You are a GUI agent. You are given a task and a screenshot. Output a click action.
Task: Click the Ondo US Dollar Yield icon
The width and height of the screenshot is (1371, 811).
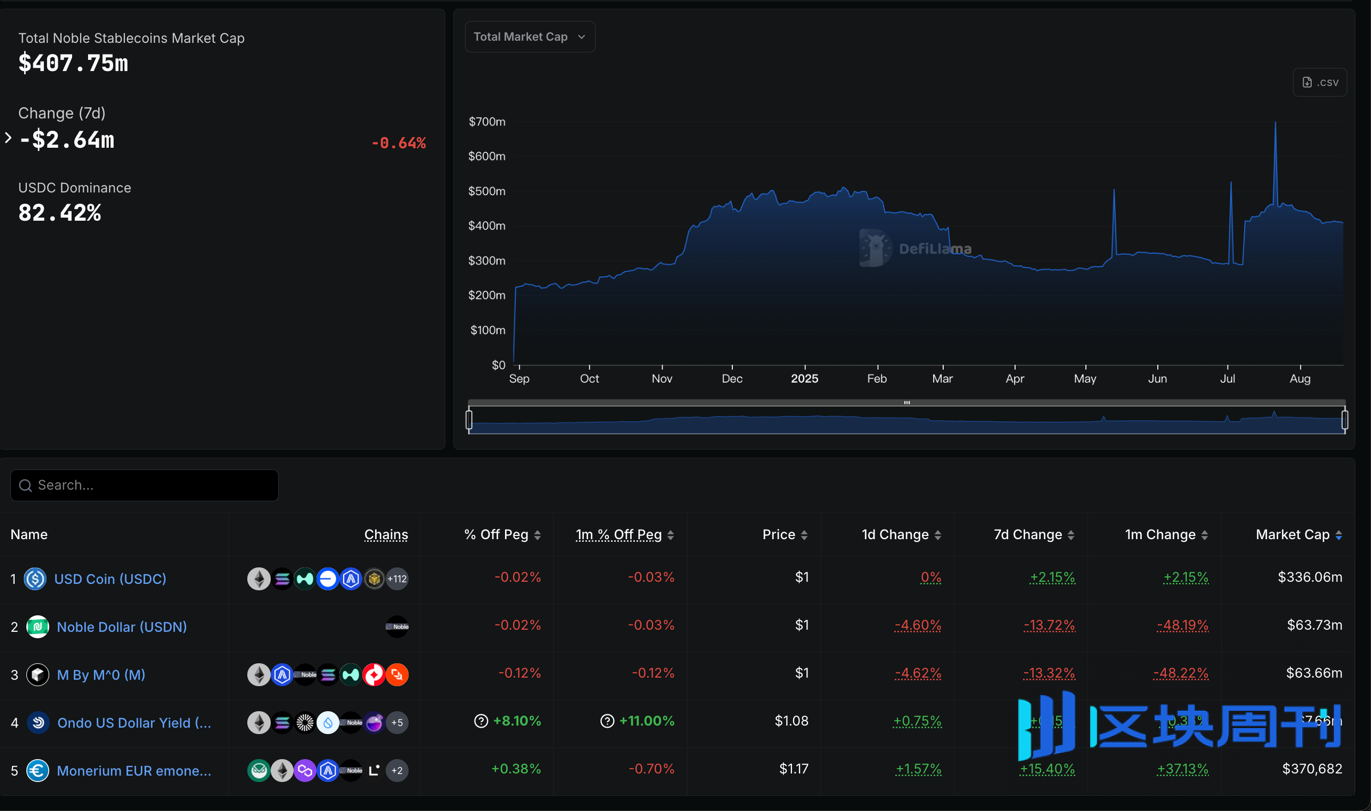[38, 723]
